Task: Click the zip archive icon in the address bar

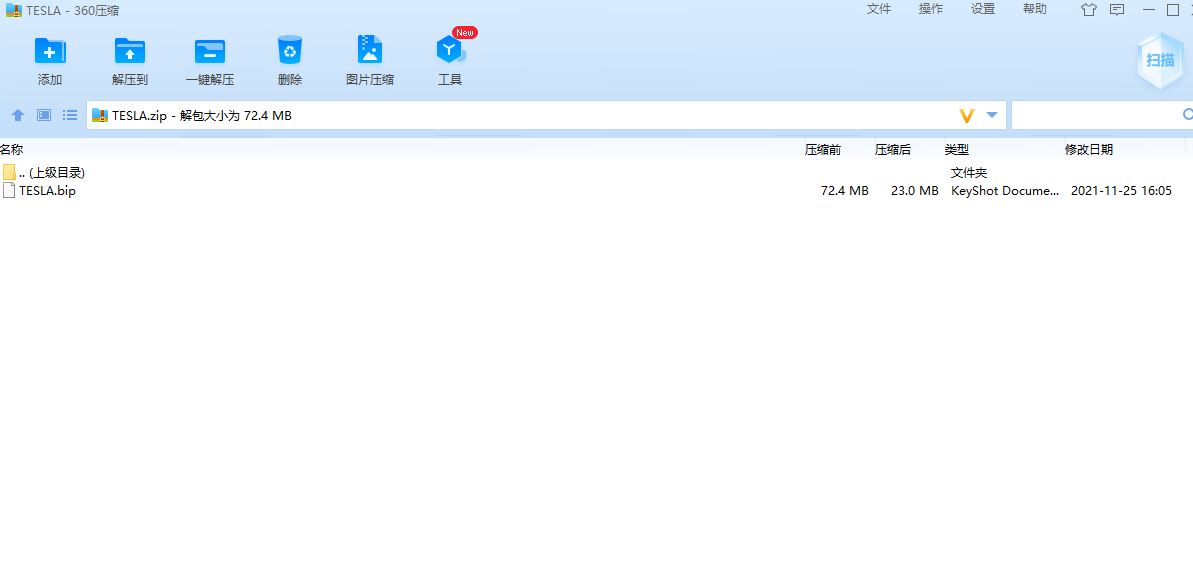Action: 100,115
